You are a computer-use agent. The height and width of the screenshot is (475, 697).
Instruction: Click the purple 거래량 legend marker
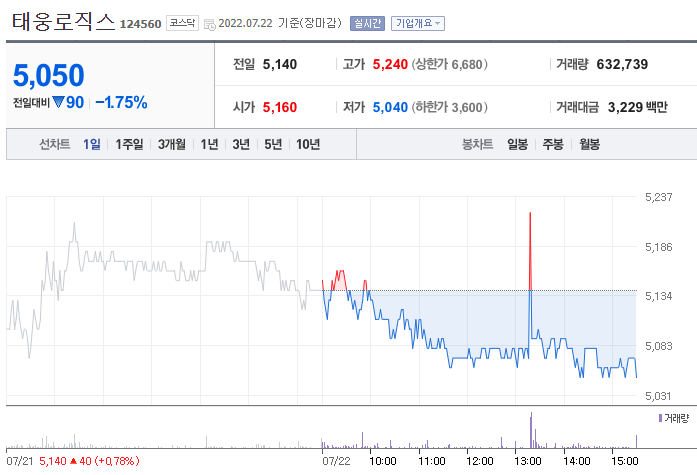point(661,418)
